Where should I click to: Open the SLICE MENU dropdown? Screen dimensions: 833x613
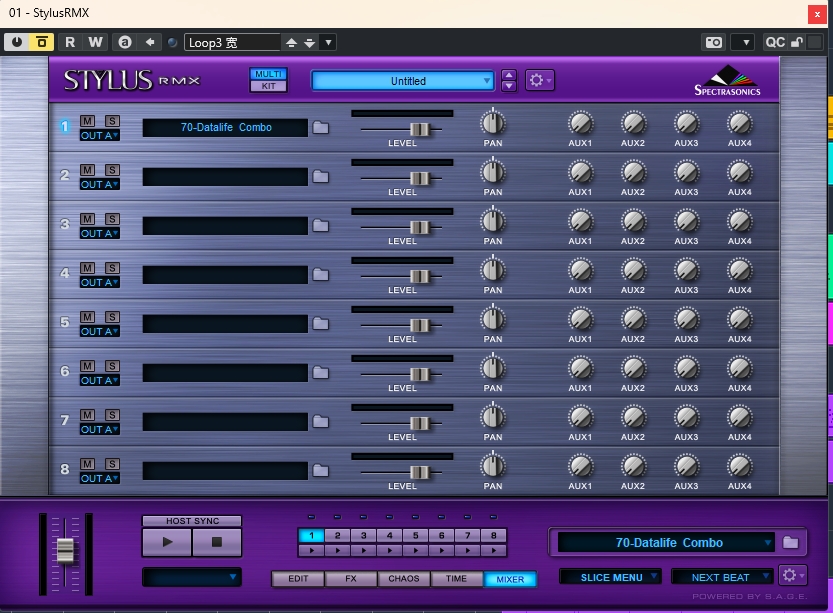click(x=611, y=577)
